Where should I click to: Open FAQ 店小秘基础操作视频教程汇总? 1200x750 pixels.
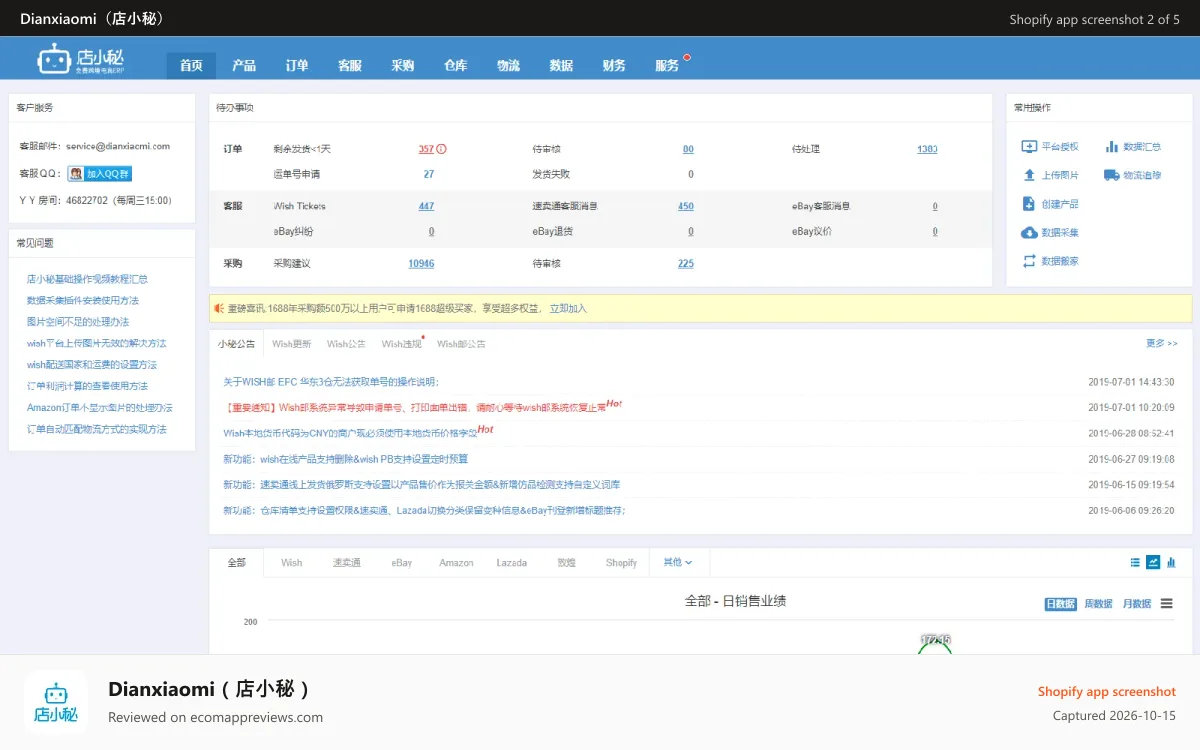[87, 279]
